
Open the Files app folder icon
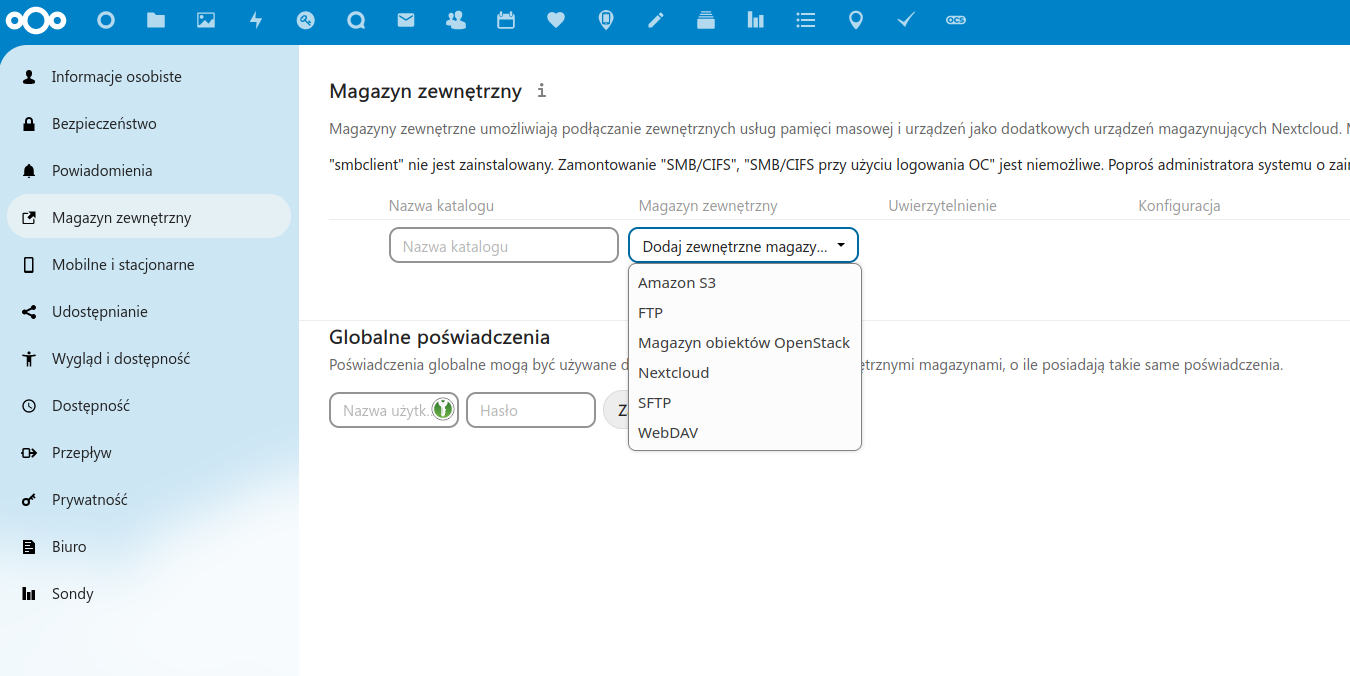[156, 20]
